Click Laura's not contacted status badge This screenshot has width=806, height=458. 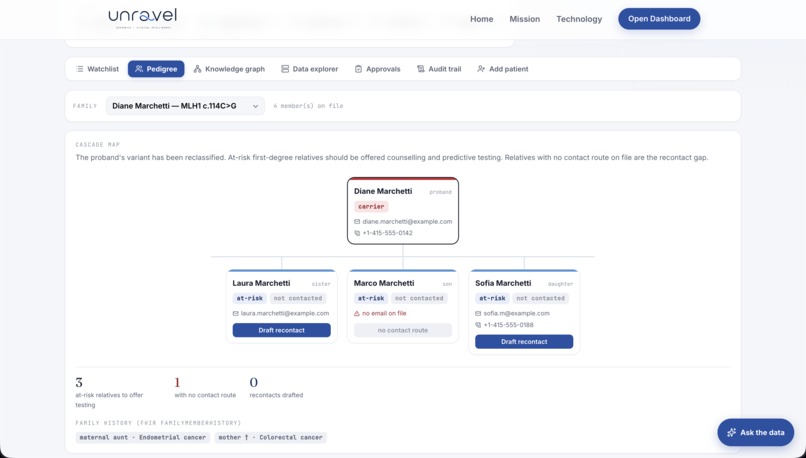pos(298,298)
